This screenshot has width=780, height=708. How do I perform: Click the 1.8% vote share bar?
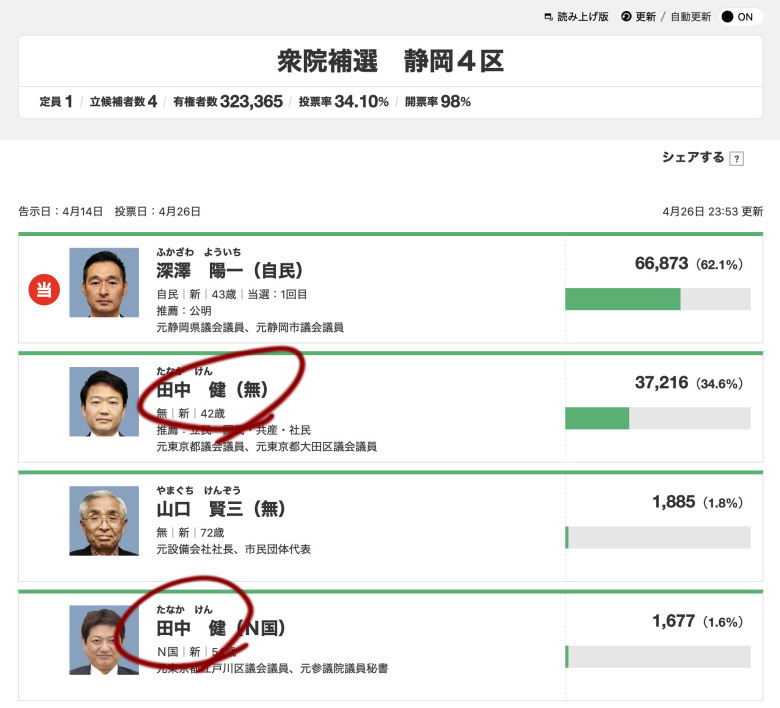pyautogui.click(x=658, y=537)
